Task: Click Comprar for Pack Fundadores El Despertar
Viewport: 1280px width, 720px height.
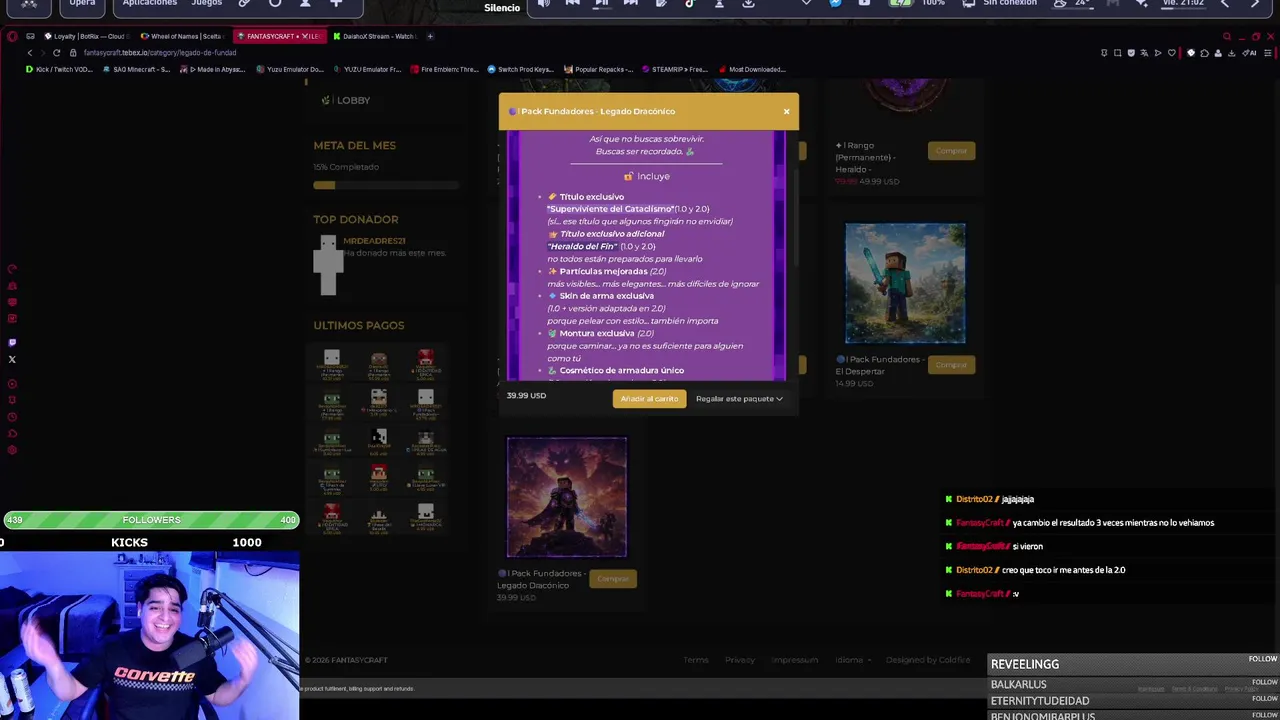Action: (x=951, y=365)
